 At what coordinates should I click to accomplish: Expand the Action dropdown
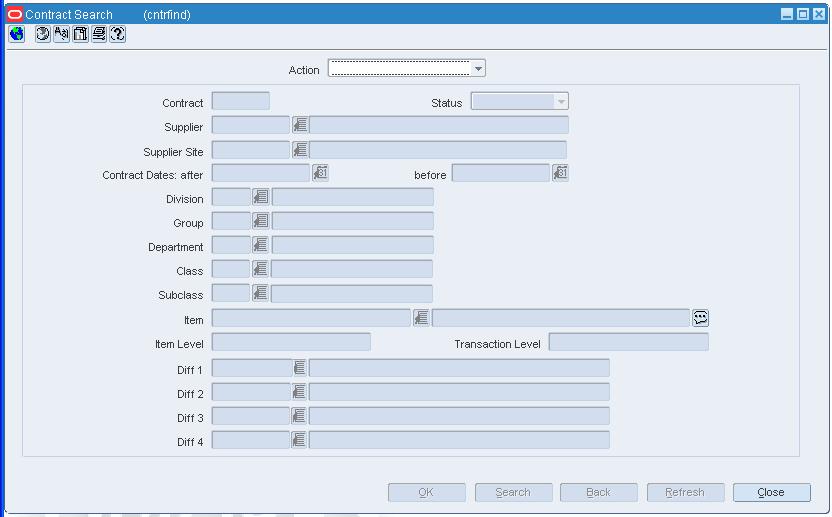coord(478,68)
